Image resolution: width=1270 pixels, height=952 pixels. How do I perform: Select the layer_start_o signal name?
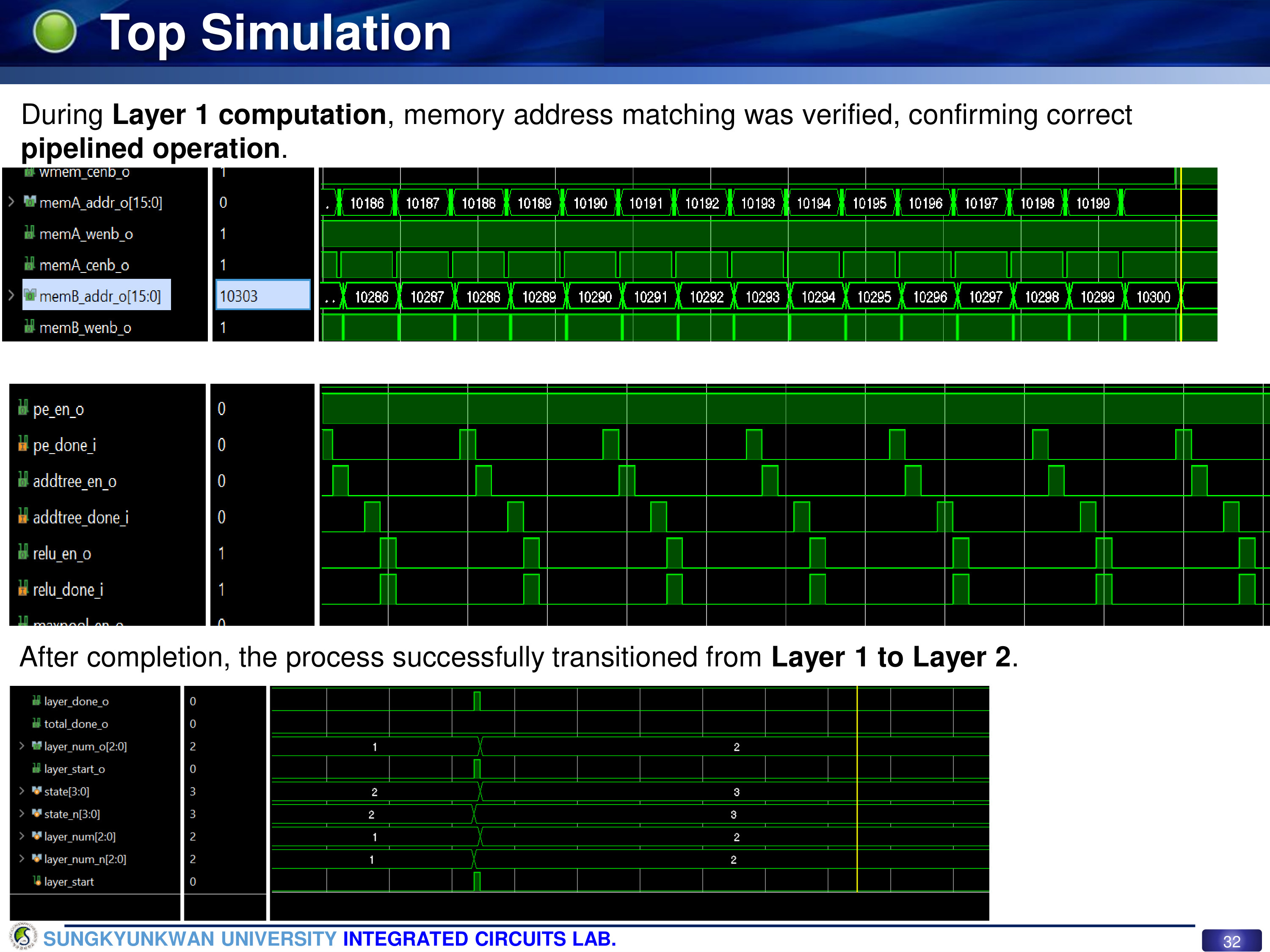pos(75,769)
